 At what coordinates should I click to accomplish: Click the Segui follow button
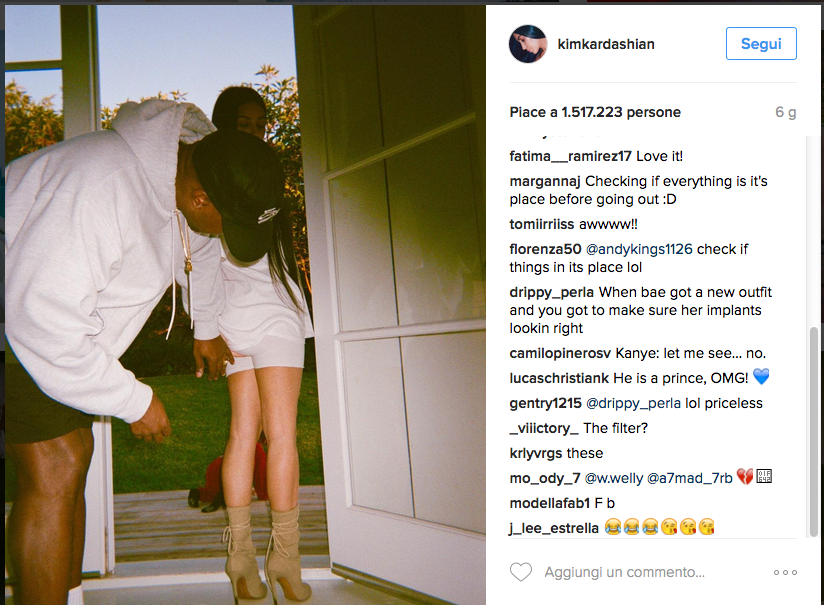click(761, 44)
